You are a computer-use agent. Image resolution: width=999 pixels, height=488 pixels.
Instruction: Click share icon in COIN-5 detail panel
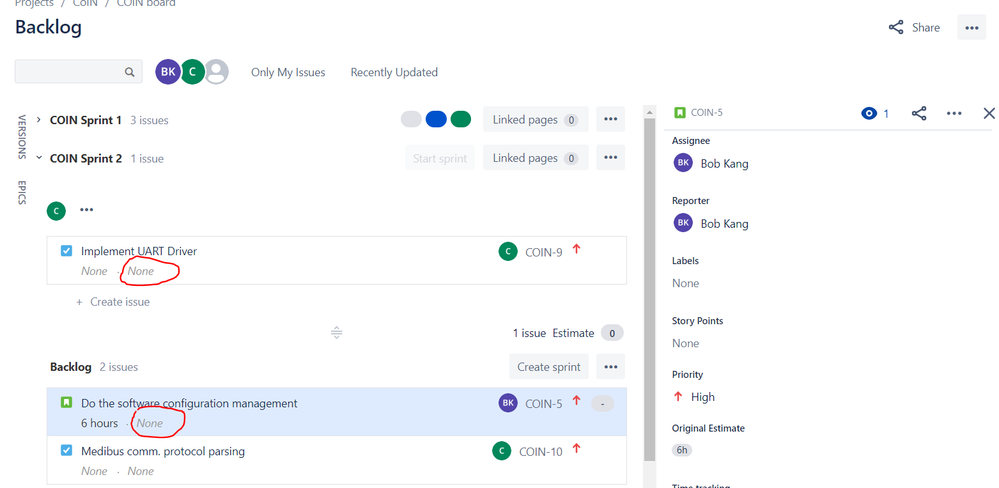[919, 113]
